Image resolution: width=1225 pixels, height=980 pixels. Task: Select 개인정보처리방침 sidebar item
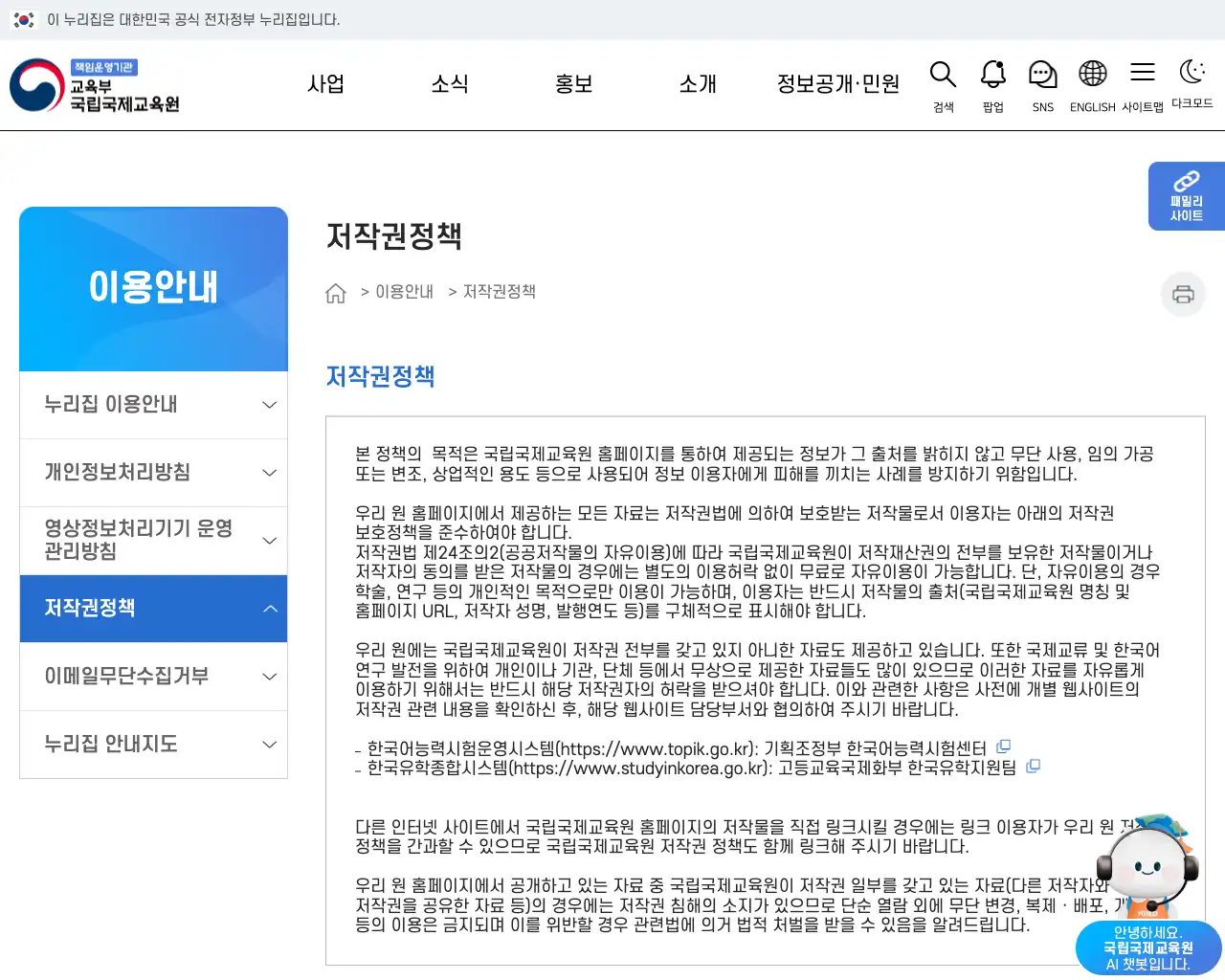point(153,473)
